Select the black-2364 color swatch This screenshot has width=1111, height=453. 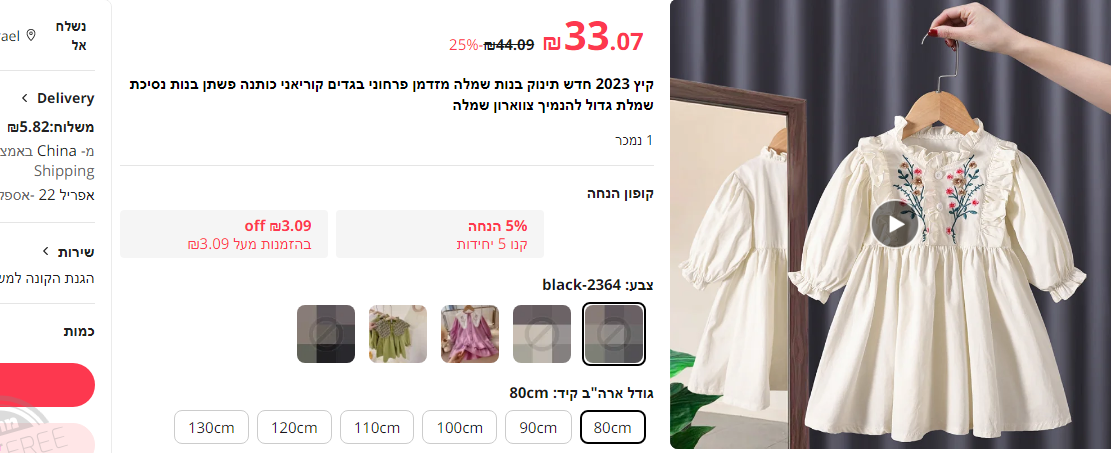click(x=614, y=333)
